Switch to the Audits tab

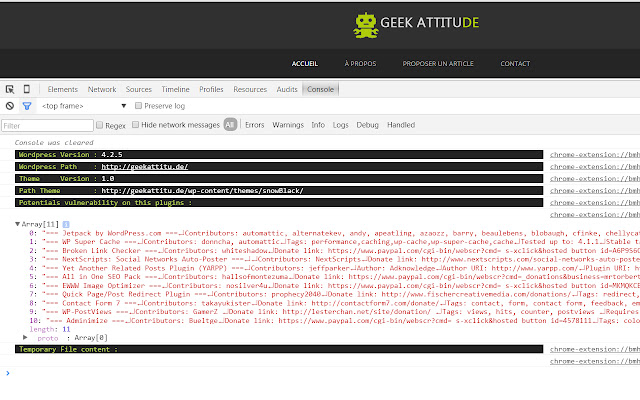point(287,89)
